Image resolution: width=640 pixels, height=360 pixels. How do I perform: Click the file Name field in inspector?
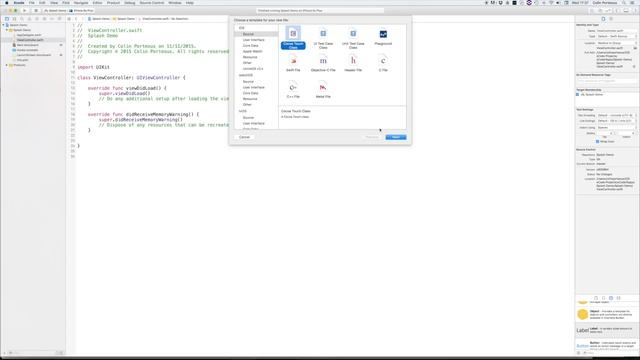coord(616,31)
